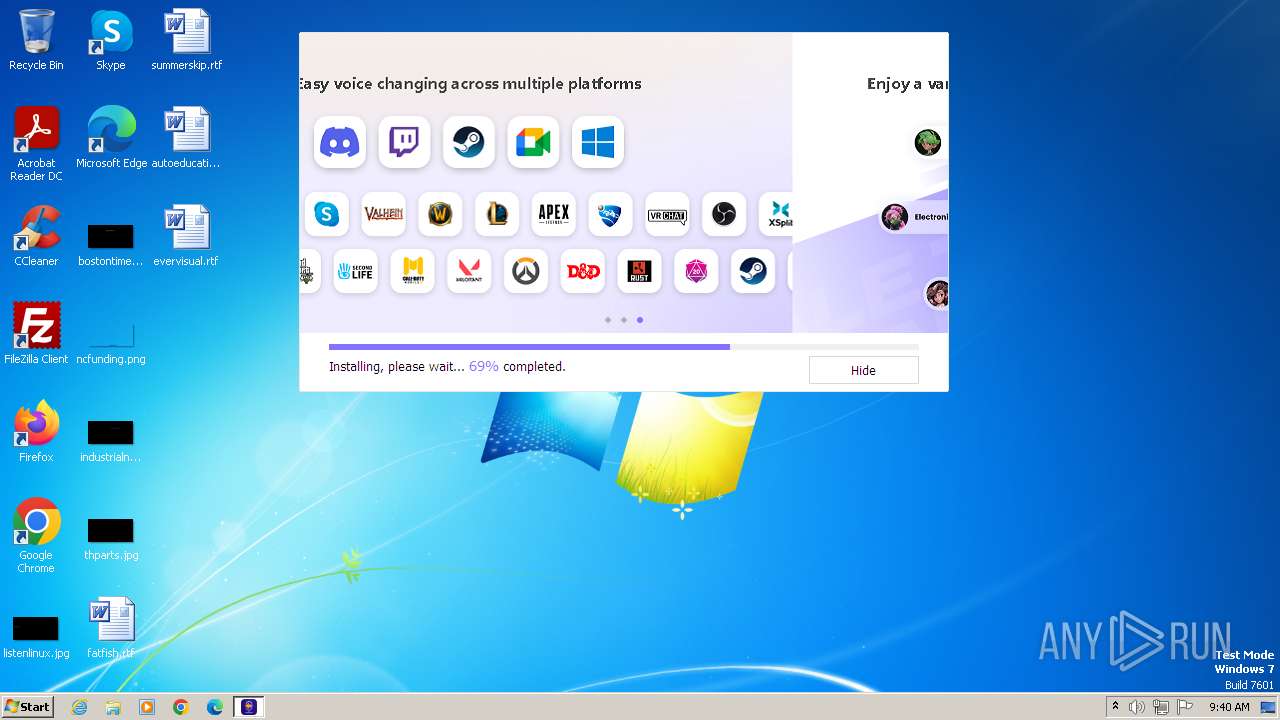The width and height of the screenshot is (1280, 720).
Task: Select the fatfish.rtf desktop file
Action: tap(111, 628)
